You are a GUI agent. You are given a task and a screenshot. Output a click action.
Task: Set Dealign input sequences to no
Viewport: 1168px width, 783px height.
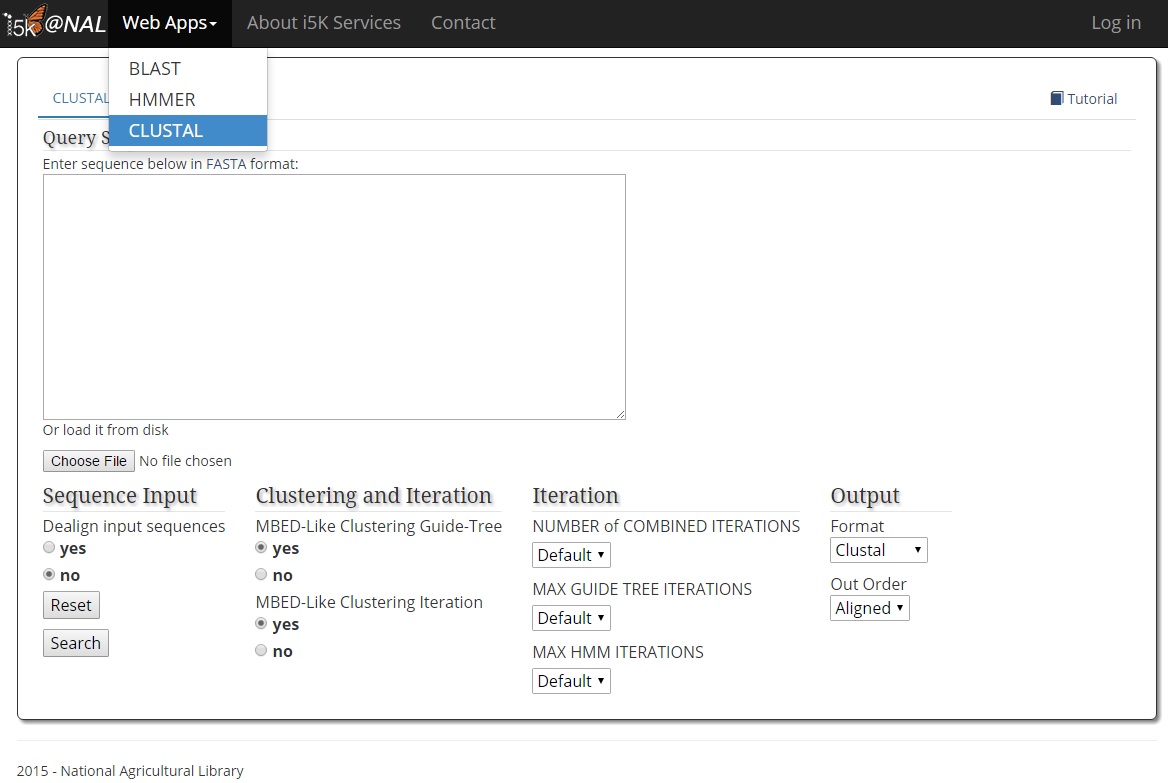point(50,575)
